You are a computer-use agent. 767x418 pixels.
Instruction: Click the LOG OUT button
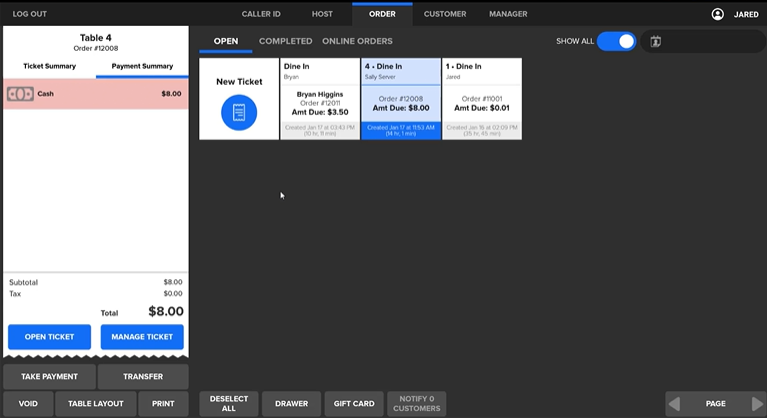[30, 14]
